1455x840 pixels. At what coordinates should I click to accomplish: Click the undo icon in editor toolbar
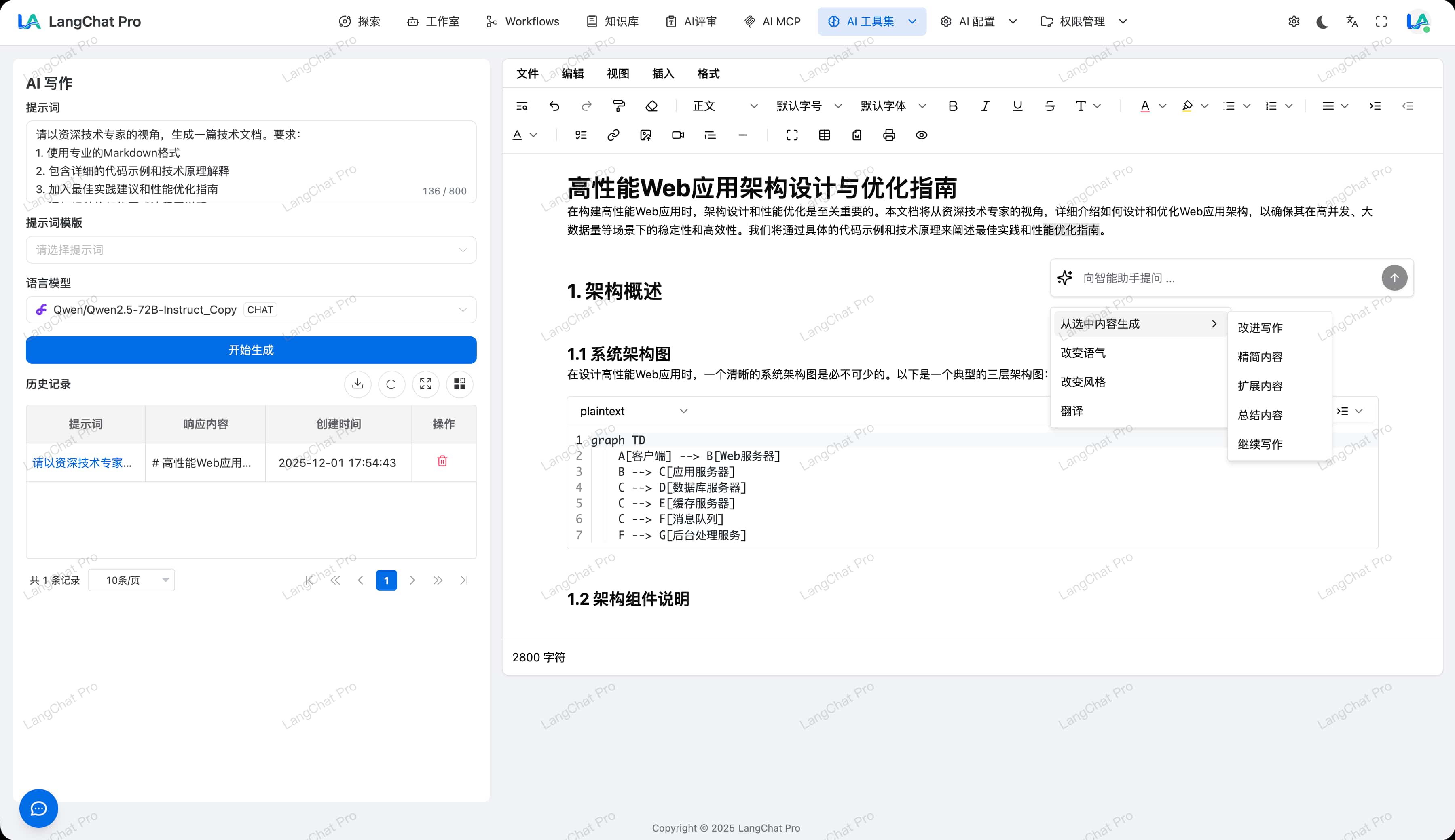[x=554, y=106]
